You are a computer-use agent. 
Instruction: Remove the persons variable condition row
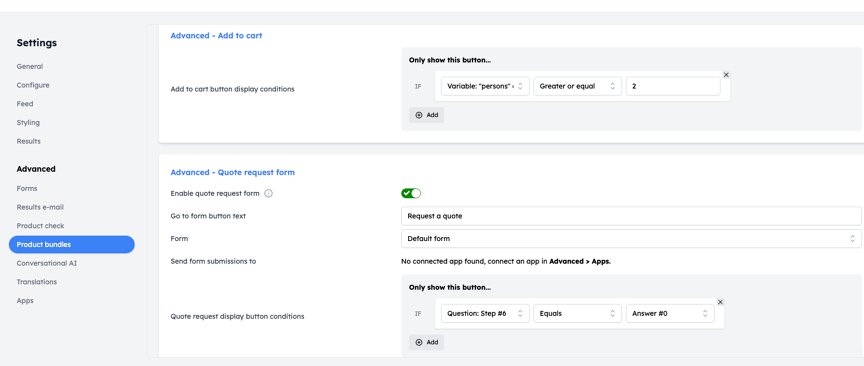click(726, 75)
